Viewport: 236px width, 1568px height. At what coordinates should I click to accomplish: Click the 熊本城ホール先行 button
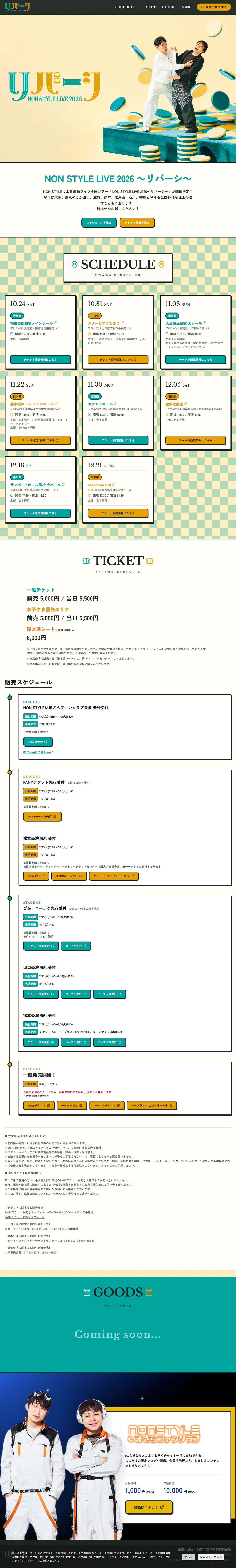(69, 876)
